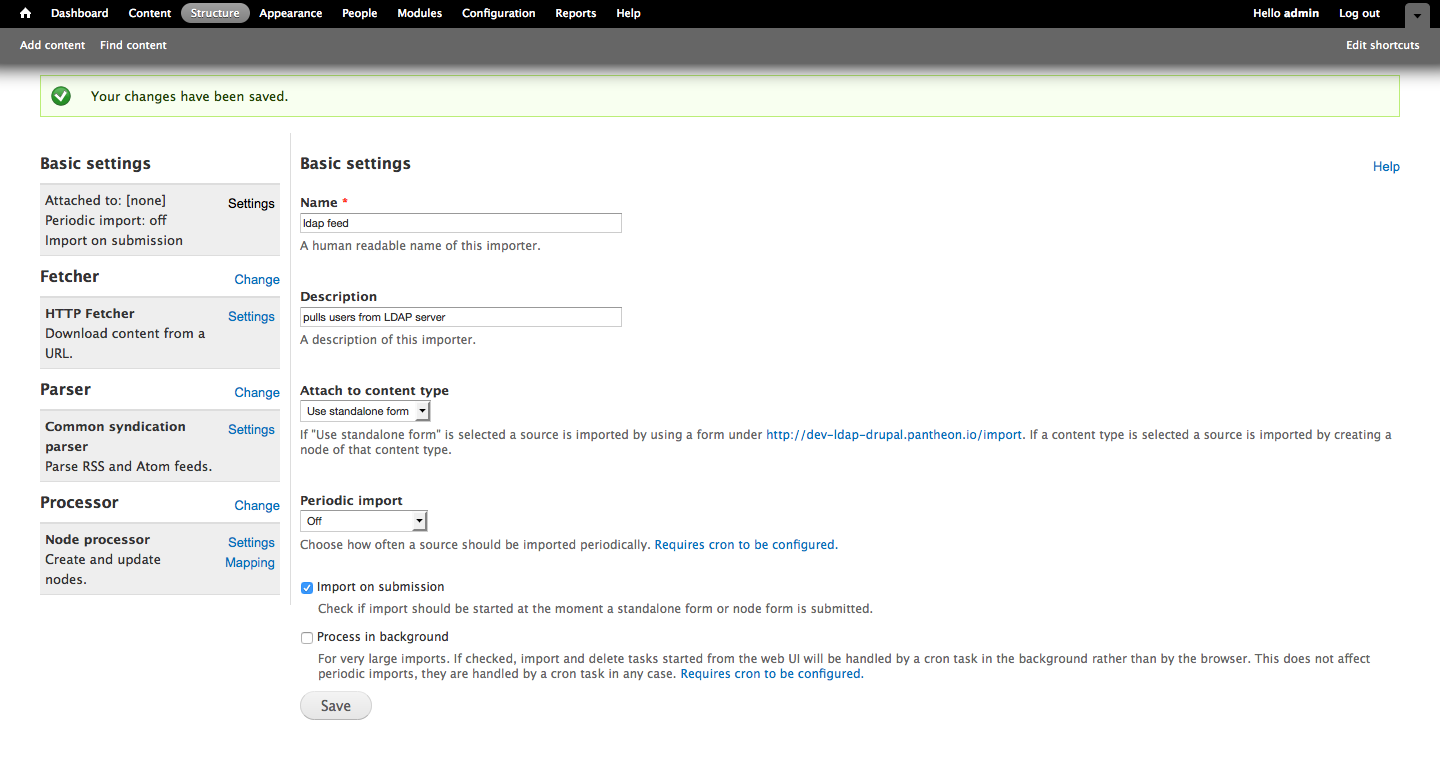
Task: Save the importer settings
Action: 336,706
